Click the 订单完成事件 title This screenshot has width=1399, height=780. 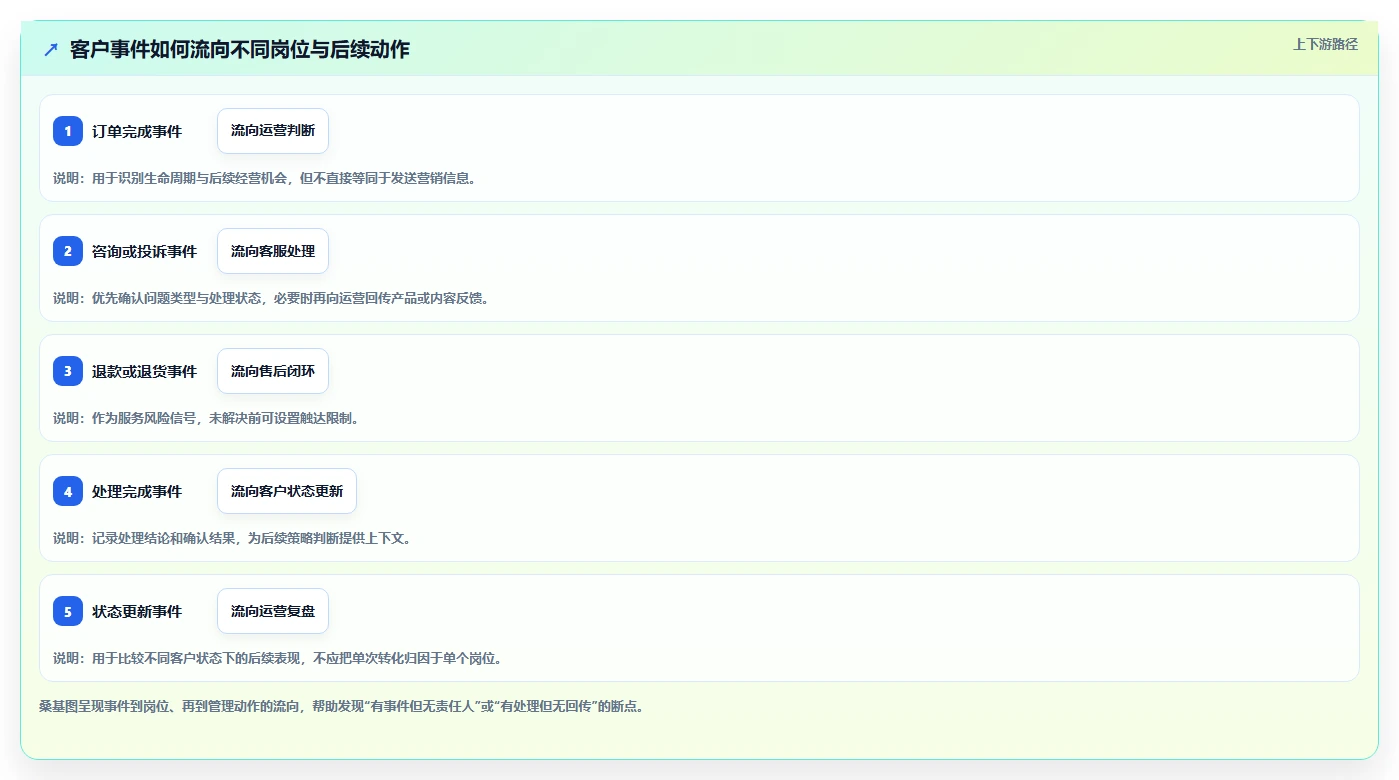137,132
